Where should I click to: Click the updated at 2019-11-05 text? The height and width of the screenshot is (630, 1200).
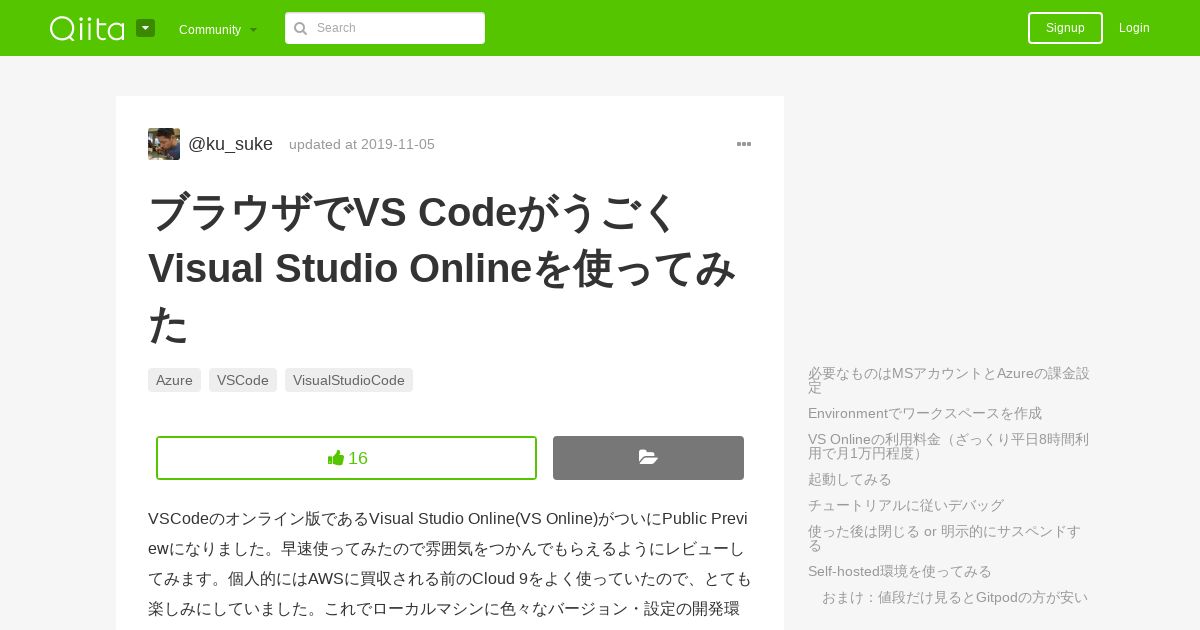362,144
